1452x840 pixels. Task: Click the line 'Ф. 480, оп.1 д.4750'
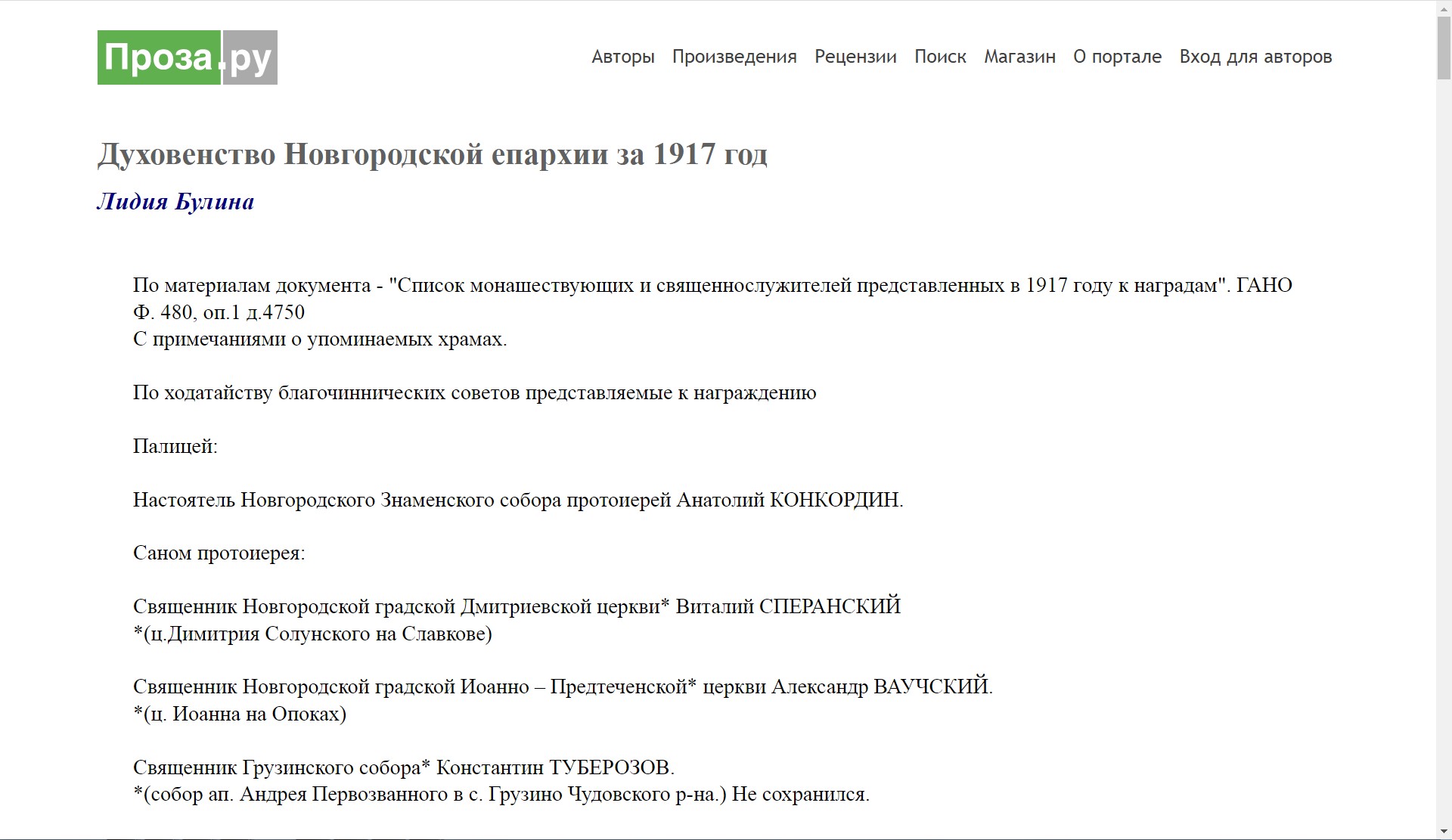pos(219,312)
